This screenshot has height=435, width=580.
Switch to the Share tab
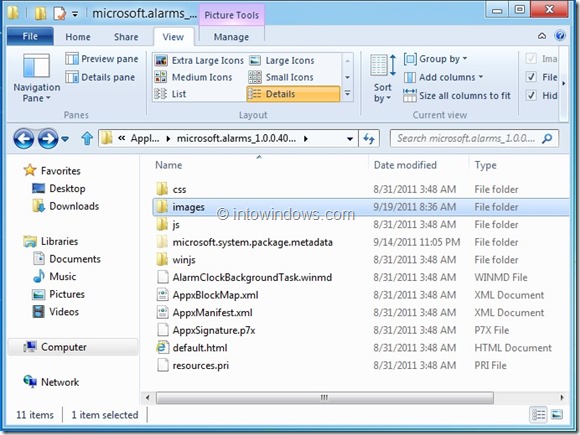click(126, 37)
